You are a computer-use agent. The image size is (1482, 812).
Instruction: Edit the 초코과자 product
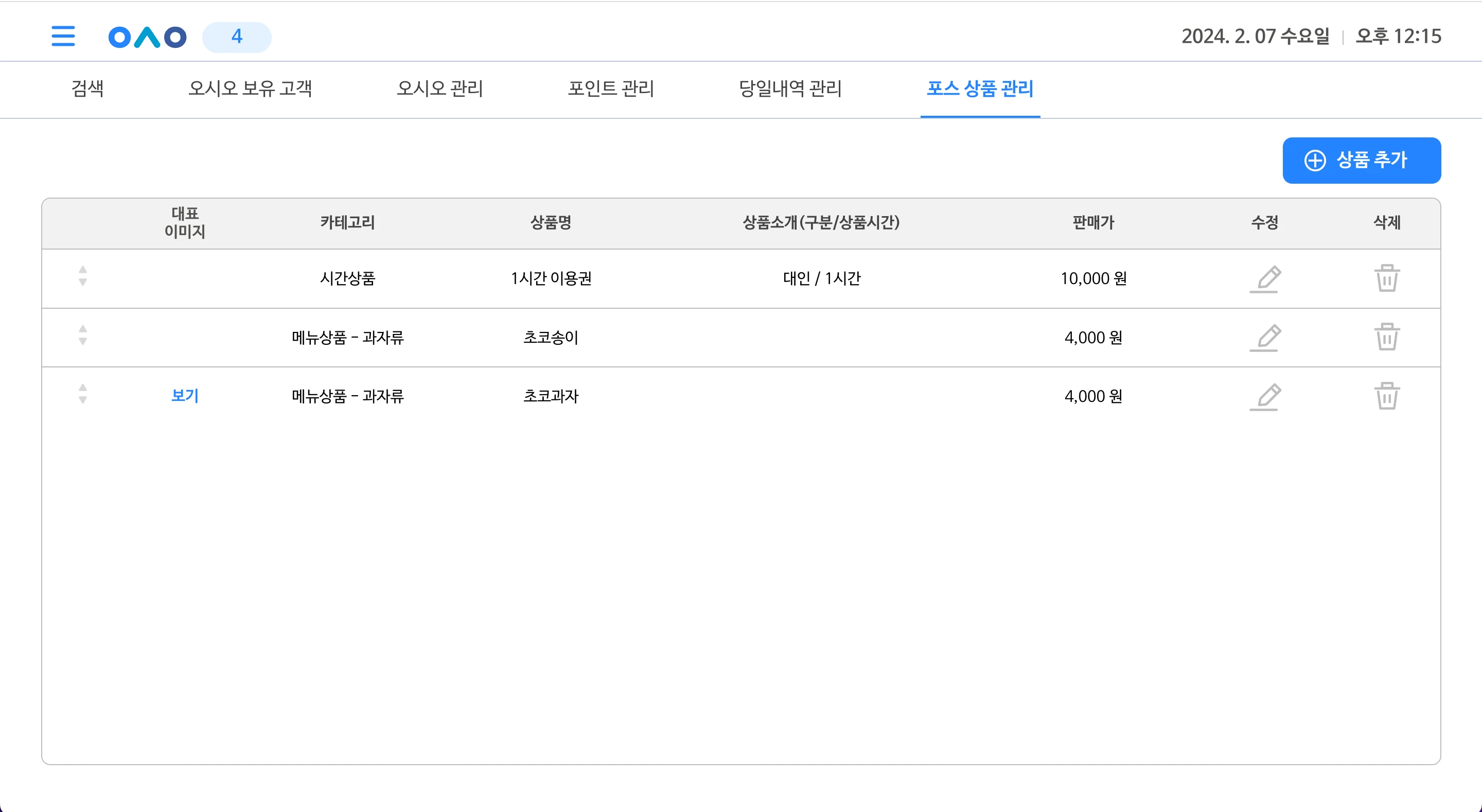click(1264, 397)
